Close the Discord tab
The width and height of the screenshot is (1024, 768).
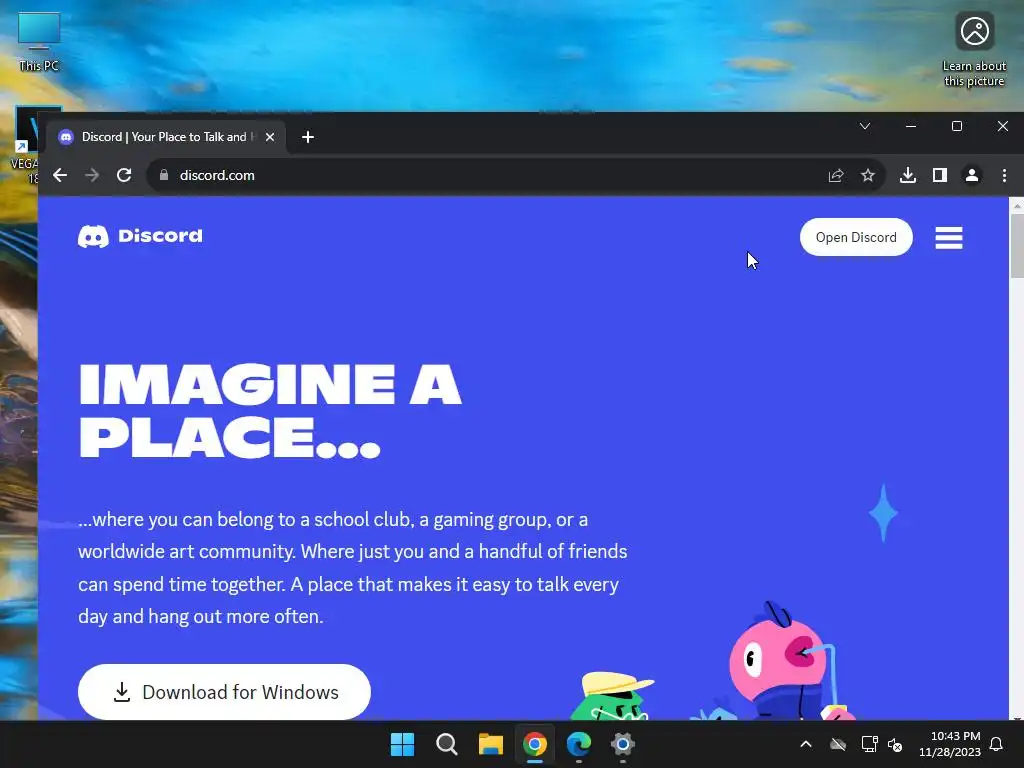[x=270, y=137]
